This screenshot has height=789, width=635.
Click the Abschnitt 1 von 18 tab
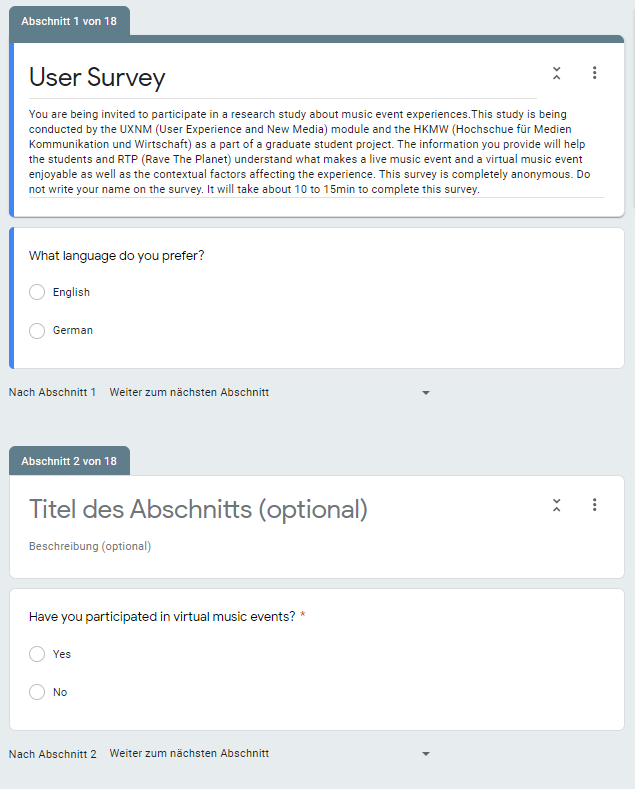(x=69, y=21)
